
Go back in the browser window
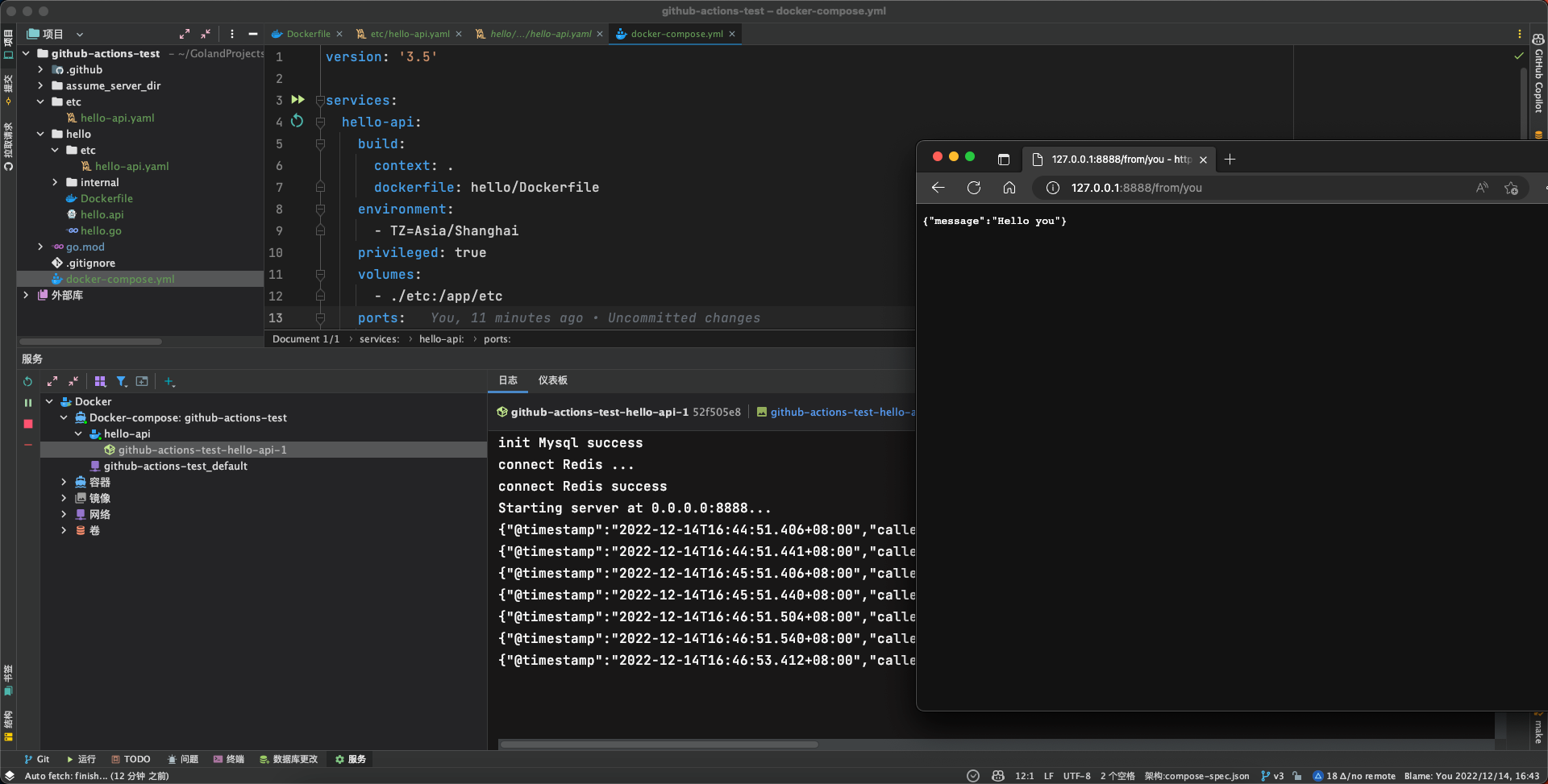(938, 188)
